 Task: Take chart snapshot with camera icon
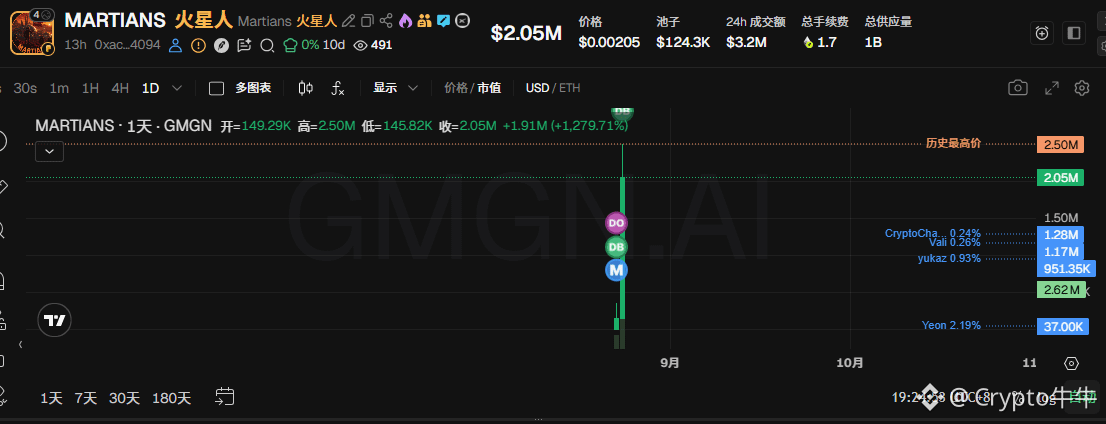point(1017,87)
